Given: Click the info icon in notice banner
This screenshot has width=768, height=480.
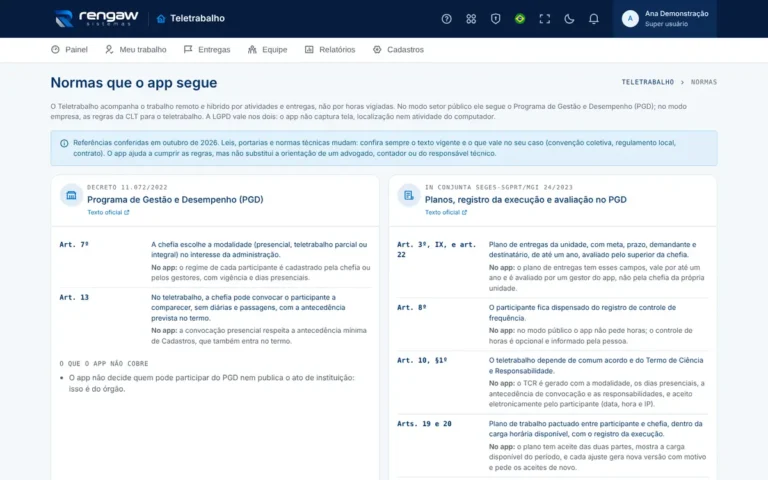Looking at the screenshot, I should tap(64, 143).
